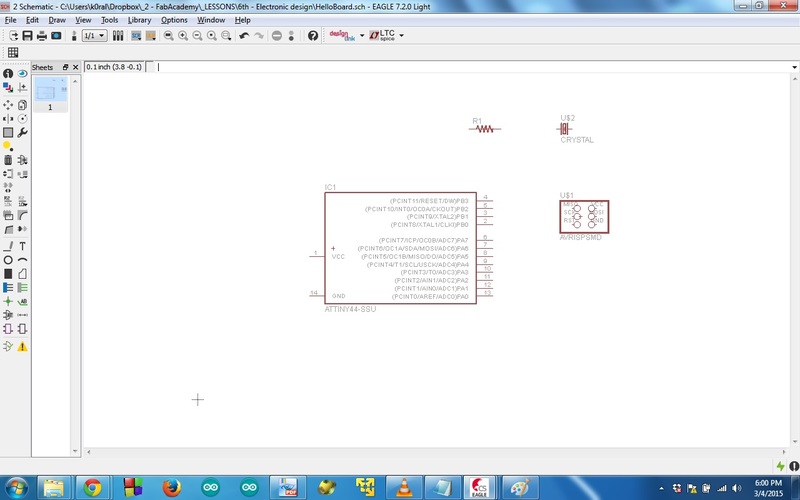Select the Circle tool
The width and height of the screenshot is (800, 500).
[8, 260]
